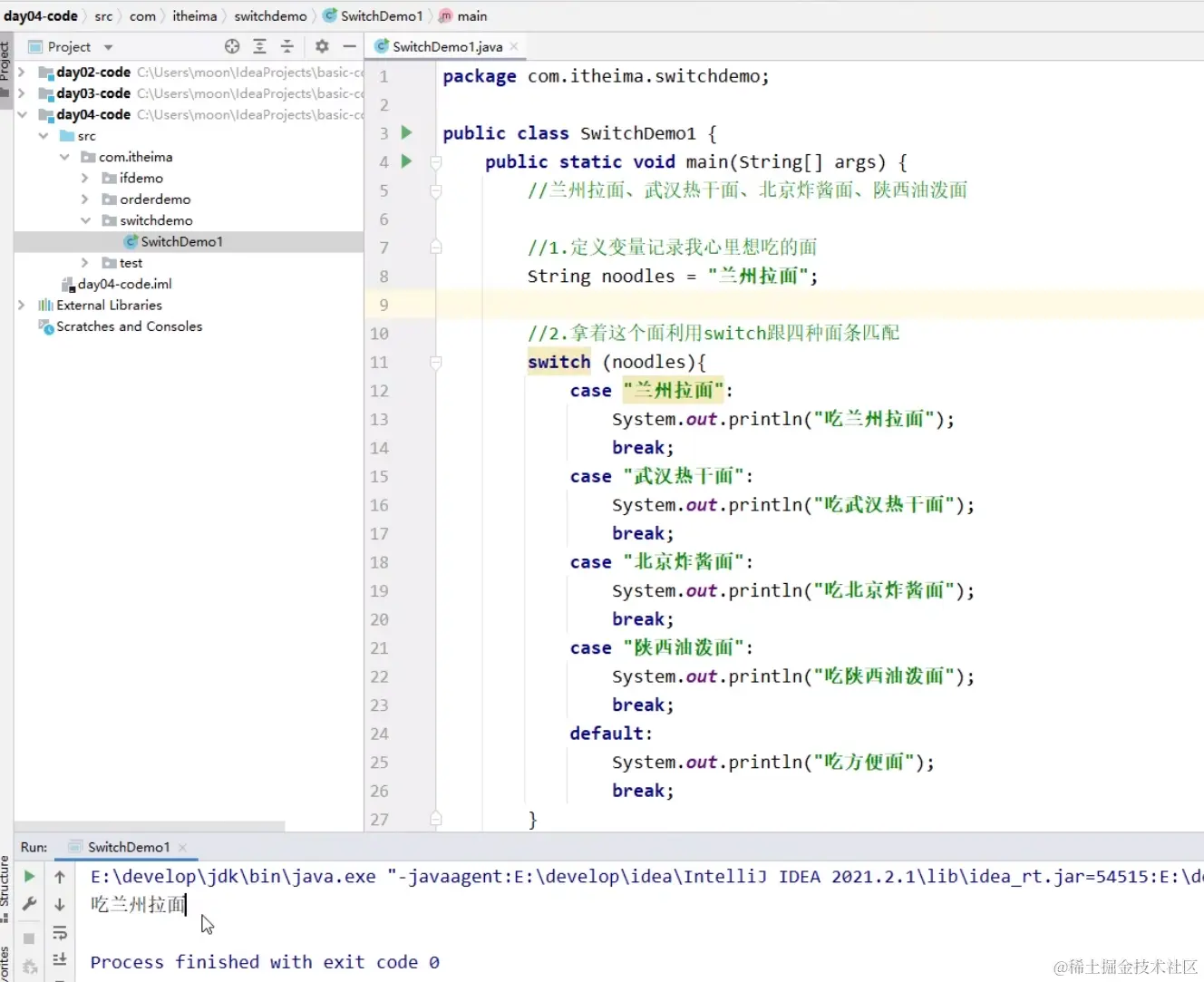Click up arrow to previous stack frame
This screenshot has width=1204, height=982.
coord(60,877)
